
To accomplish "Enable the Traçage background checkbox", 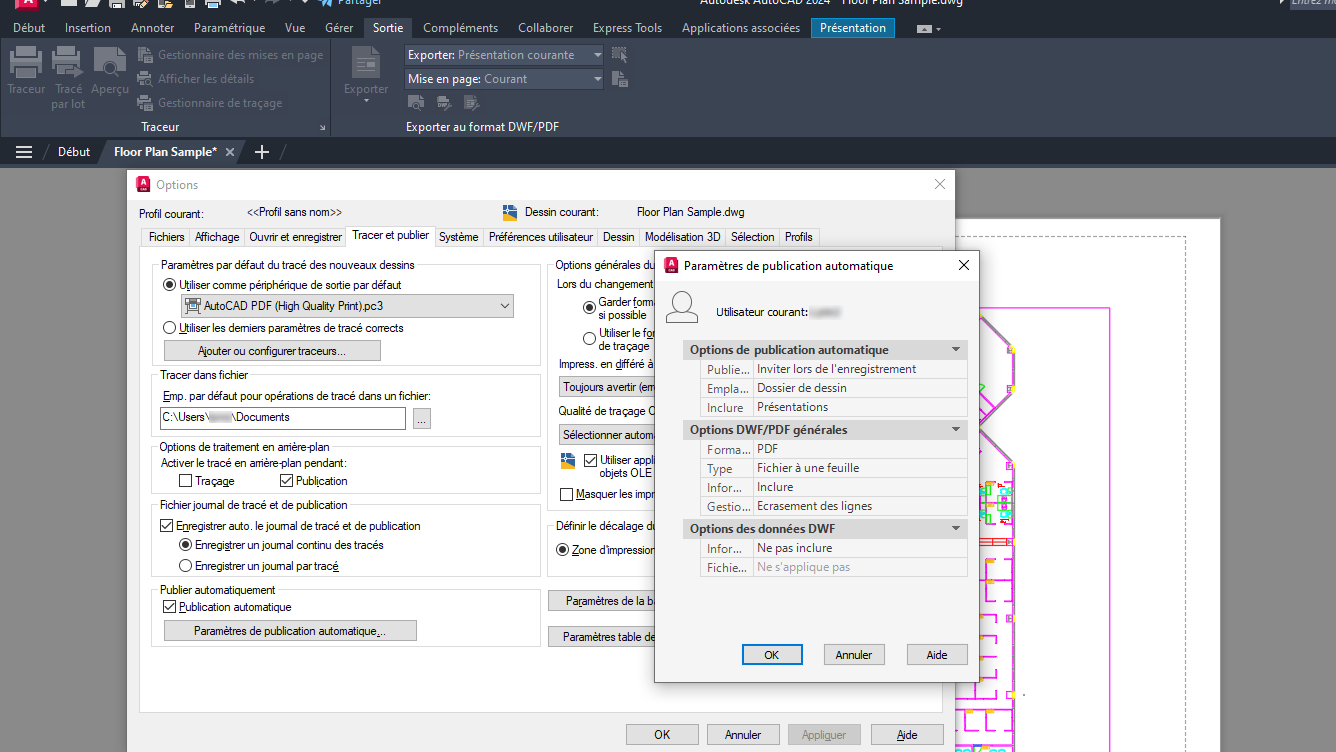I will [185, 481].
